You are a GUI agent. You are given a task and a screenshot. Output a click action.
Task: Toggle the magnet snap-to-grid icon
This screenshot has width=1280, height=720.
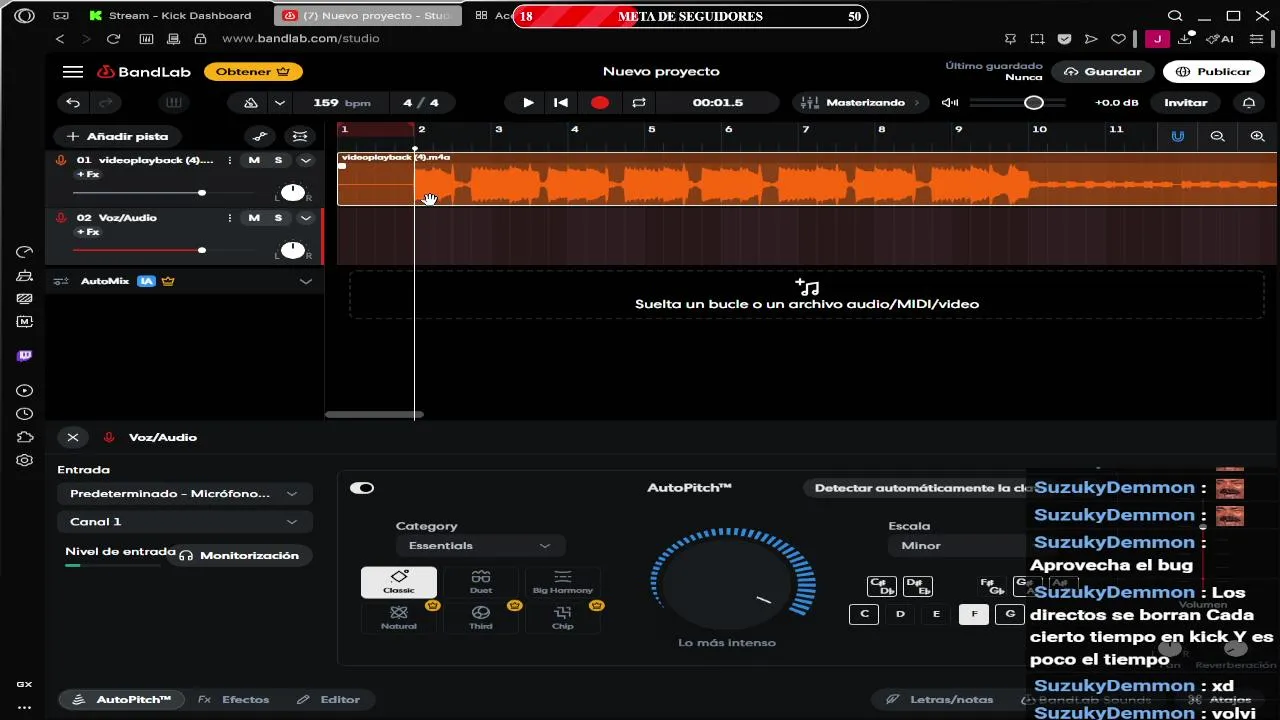(x=1178, y=136)
